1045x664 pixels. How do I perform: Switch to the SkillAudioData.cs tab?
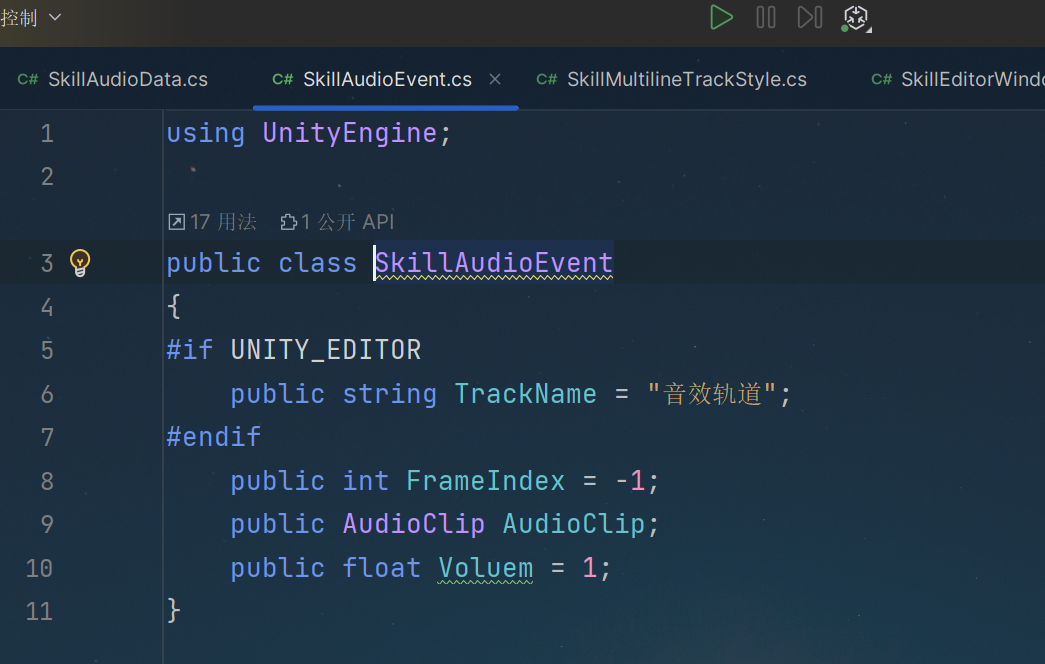127,80
